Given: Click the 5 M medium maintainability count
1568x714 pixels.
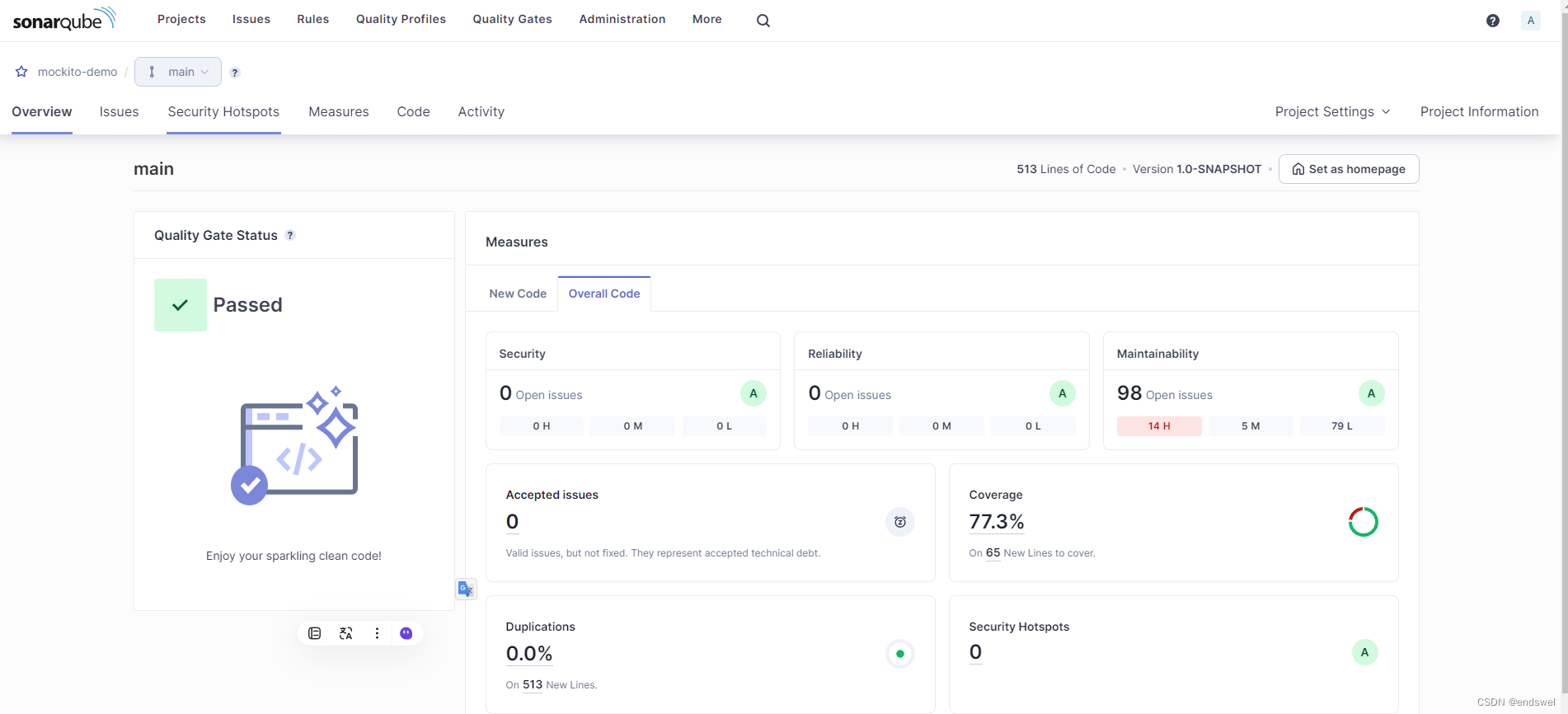Looking at the screenshot, I should (x=1251, y=426).
